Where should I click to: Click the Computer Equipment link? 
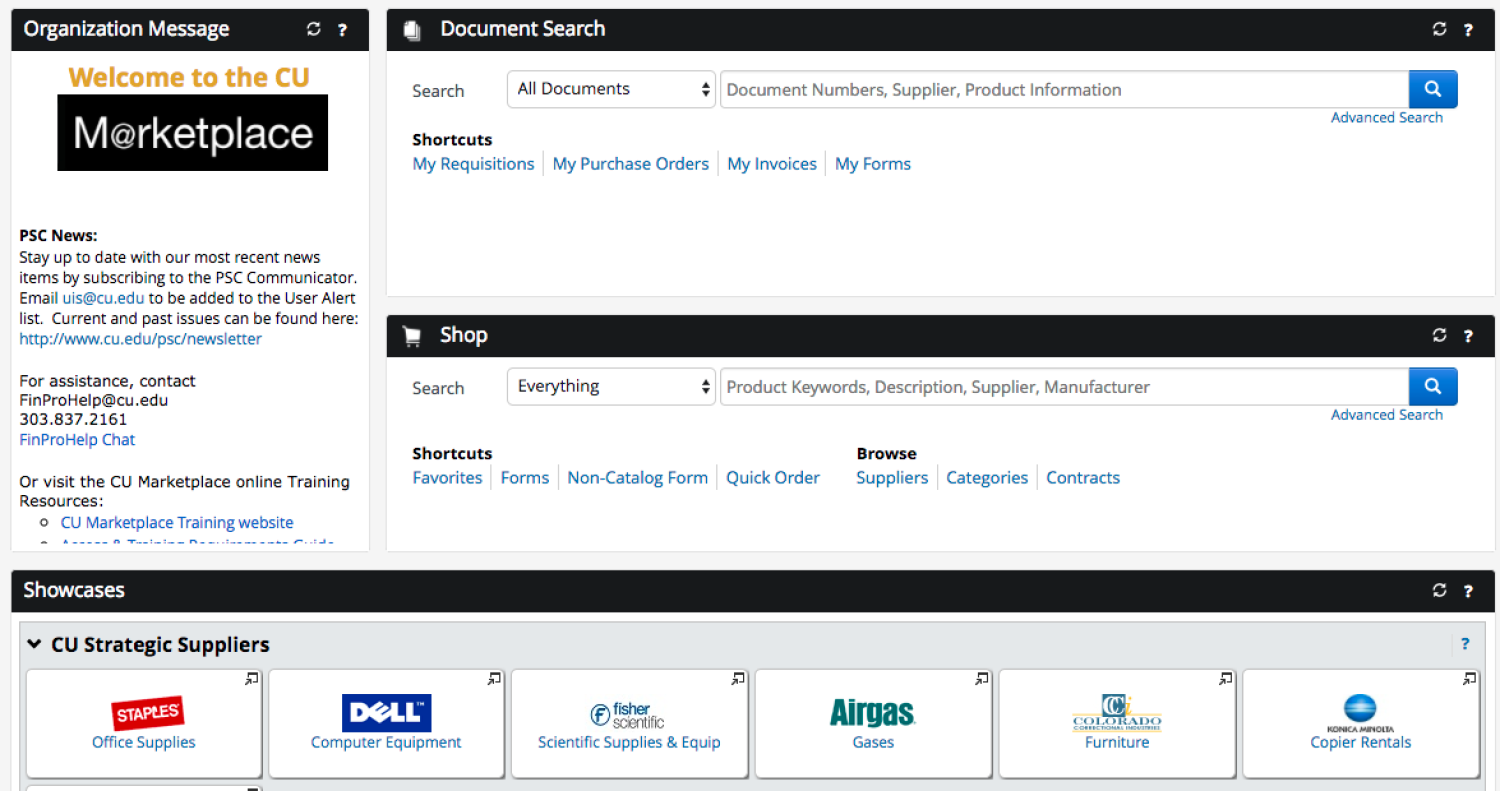coord(386,742)
